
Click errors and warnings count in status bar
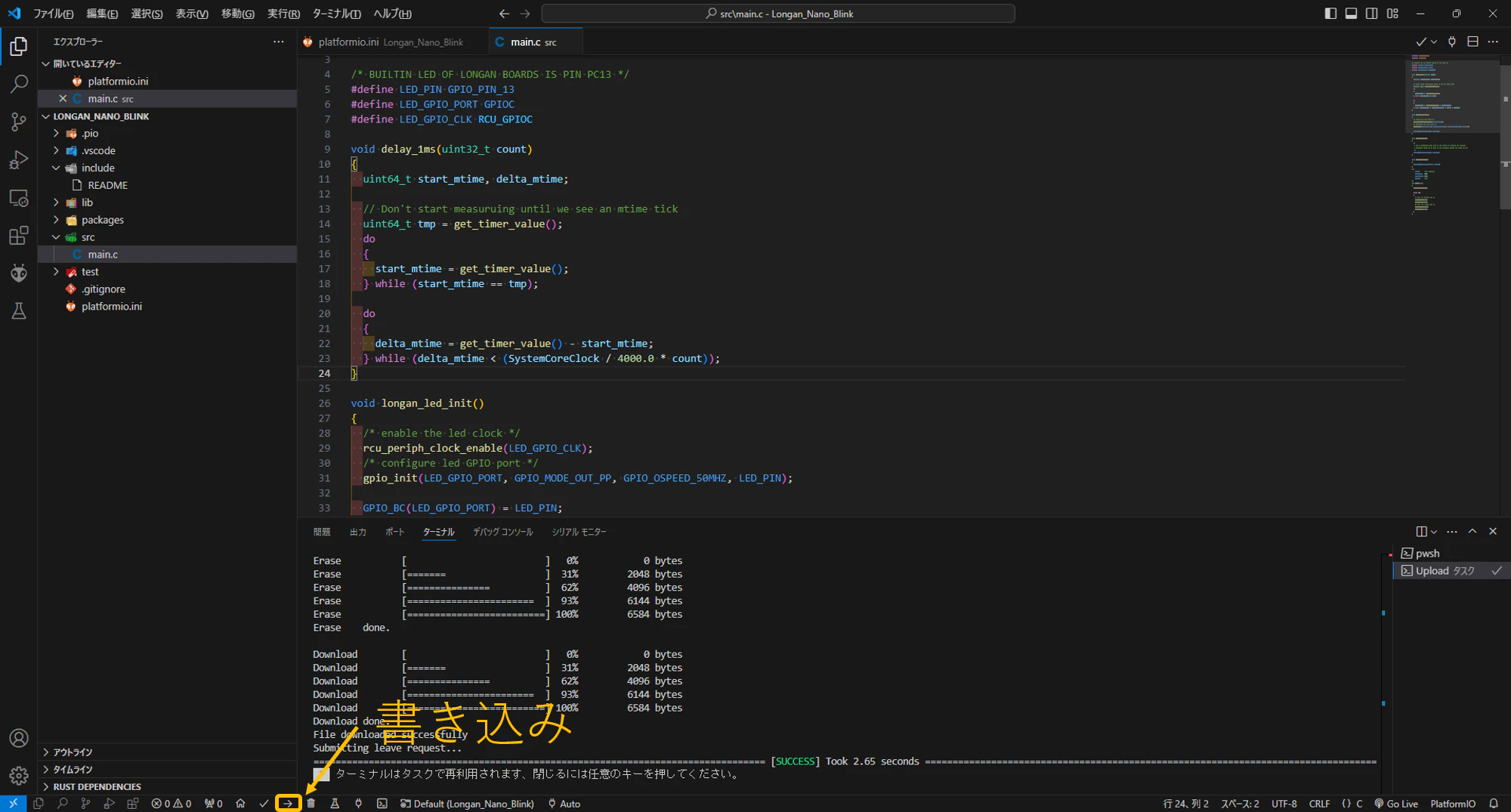tap(171, 804)
